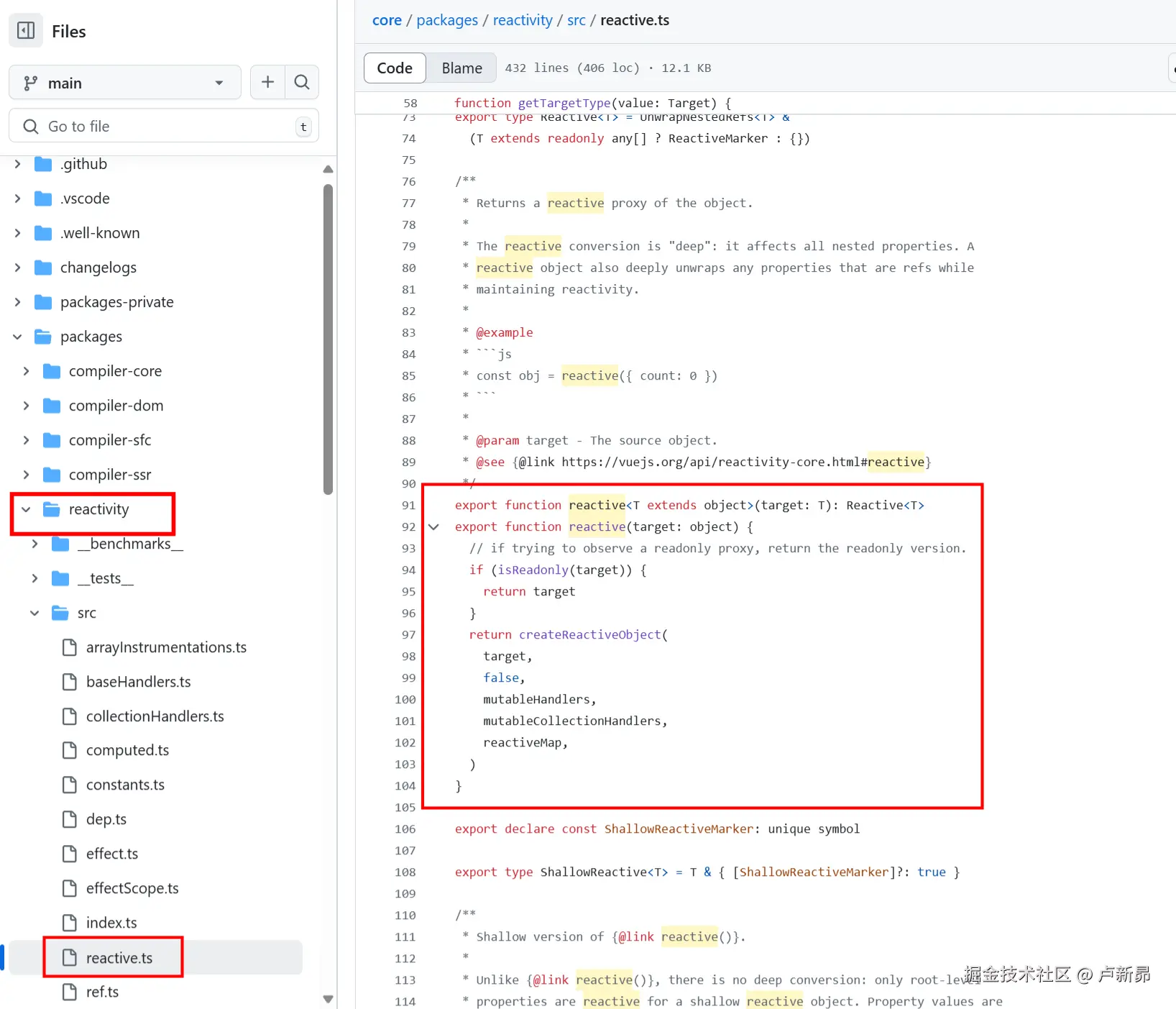The height and width of the screenshot is (1009, 1176).
Task: Expand the compiler-ssr folder chevron
Action: pos(27,475)
